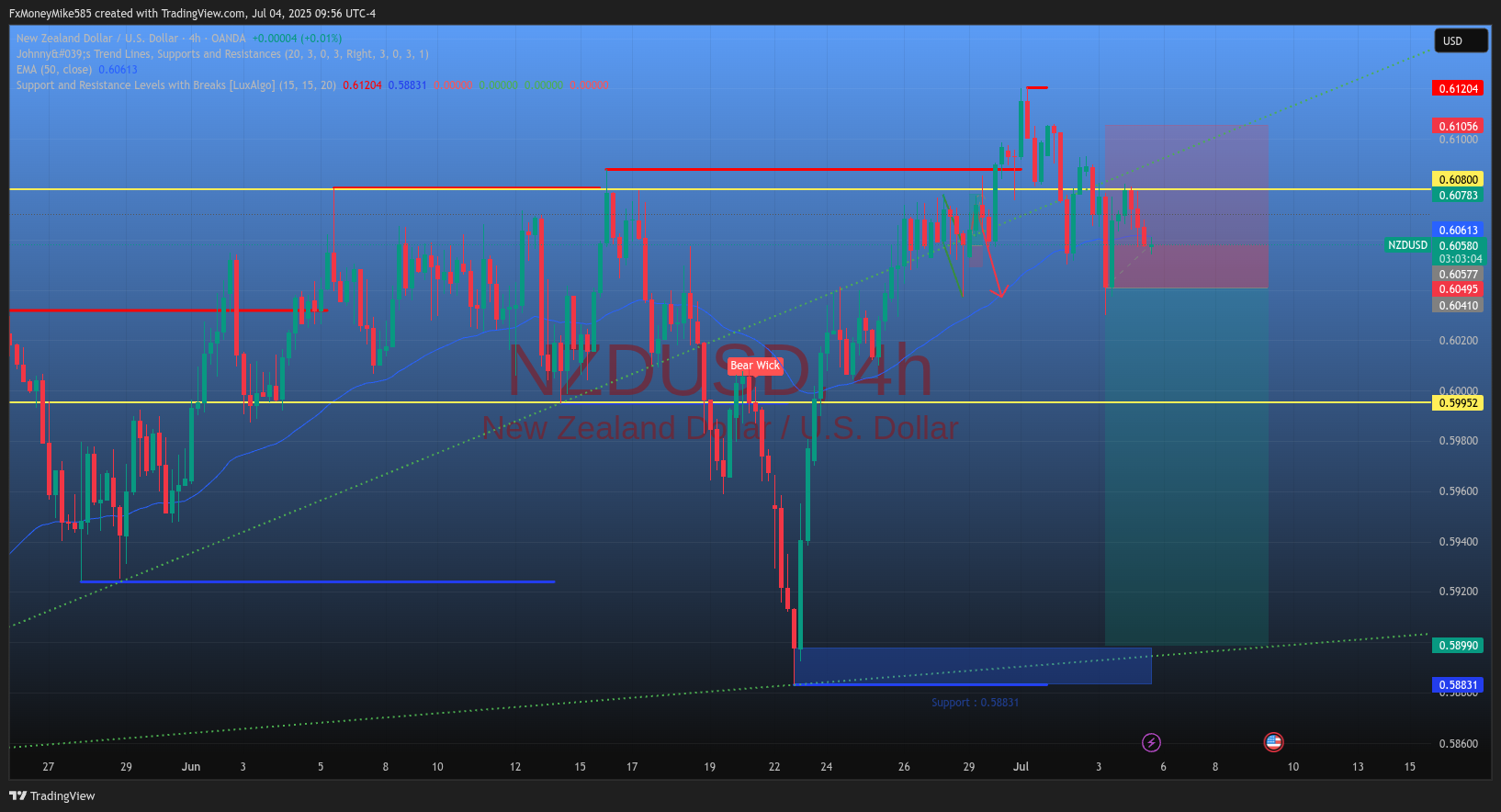Click the Jul label on time axis

(x=1021, y=767)
